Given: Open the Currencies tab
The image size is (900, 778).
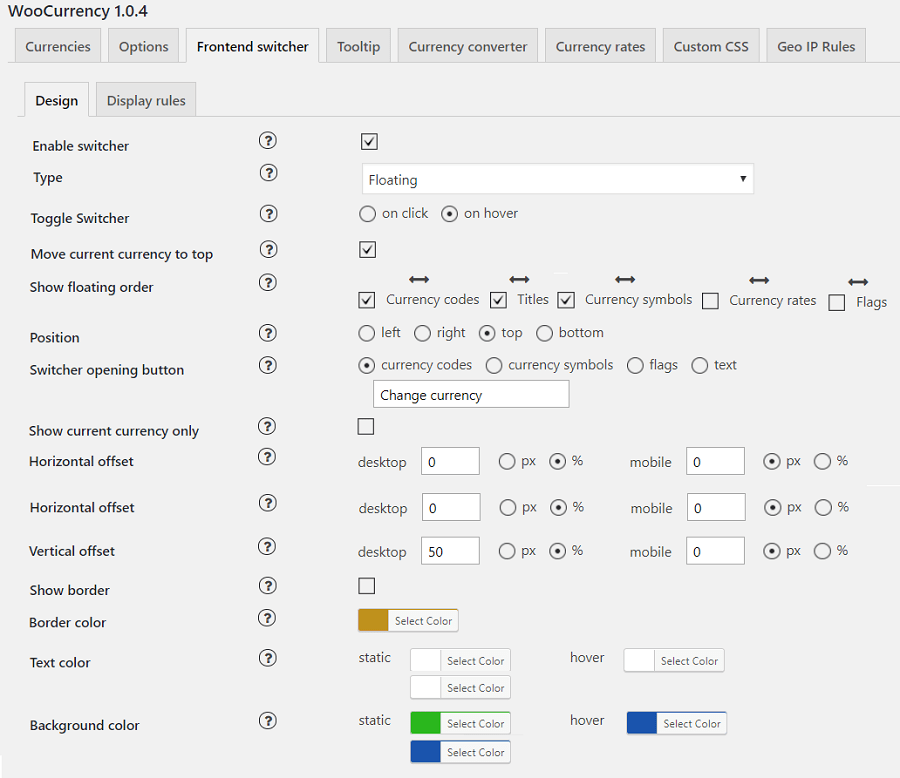Looking at the screenshot, I should [57, 46].
